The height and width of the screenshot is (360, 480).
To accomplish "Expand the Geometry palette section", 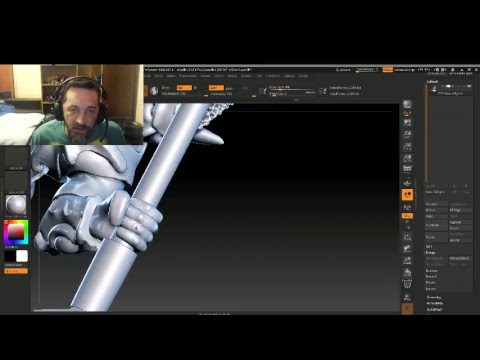I will pyautogui.click(x=434, y=297).
